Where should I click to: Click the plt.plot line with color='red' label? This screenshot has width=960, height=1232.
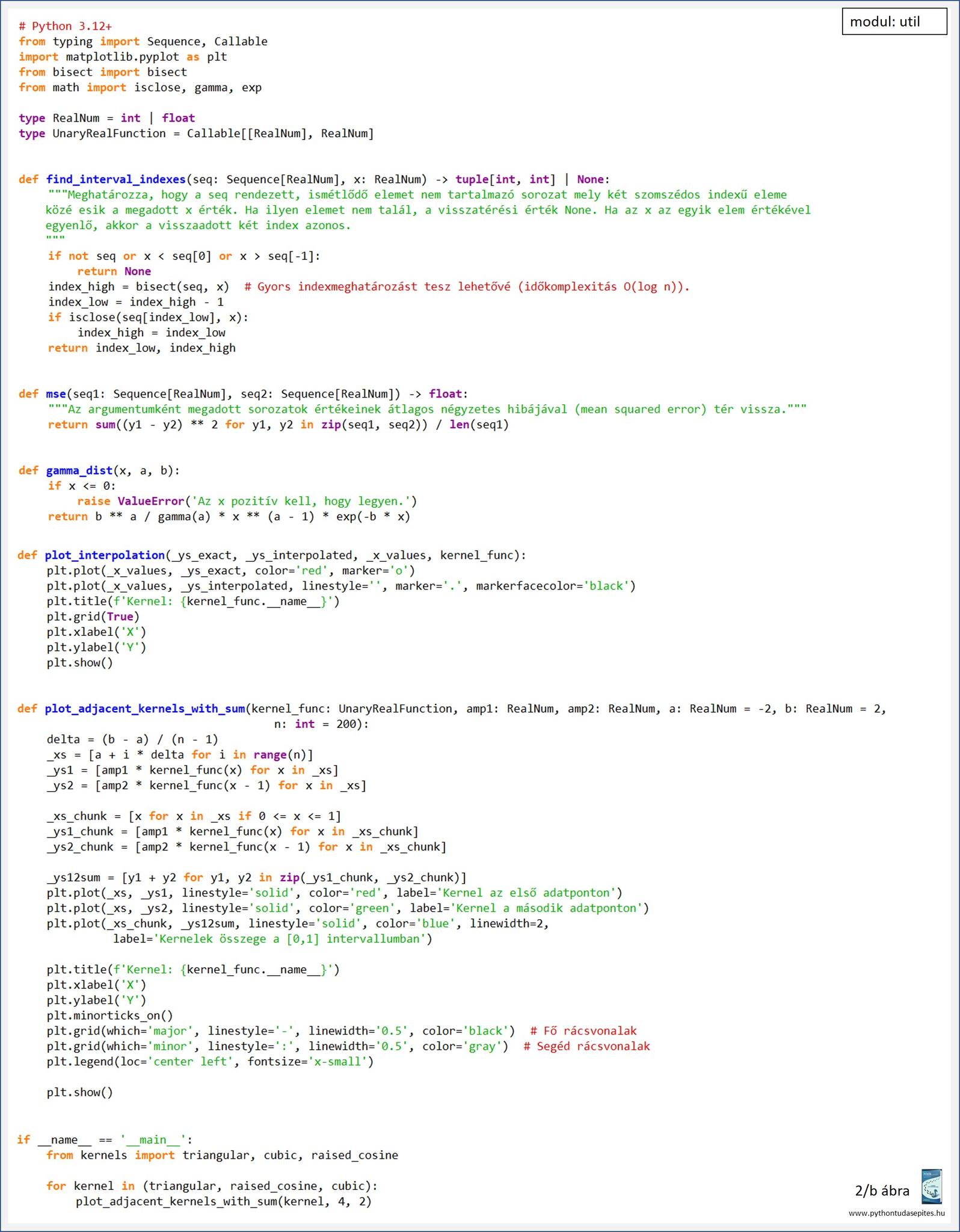(334, 893)
